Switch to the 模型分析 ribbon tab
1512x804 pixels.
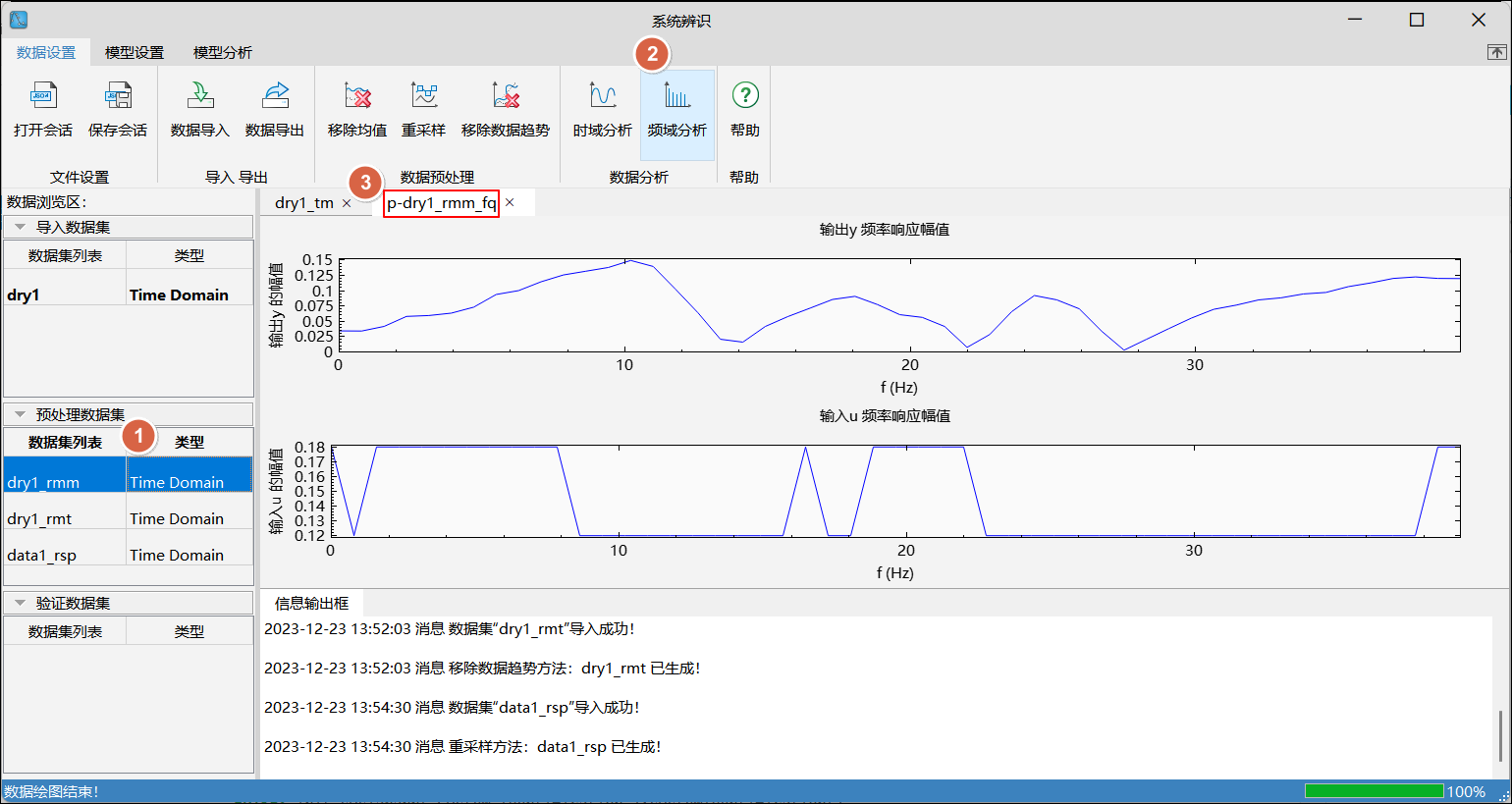pos(223,52)
